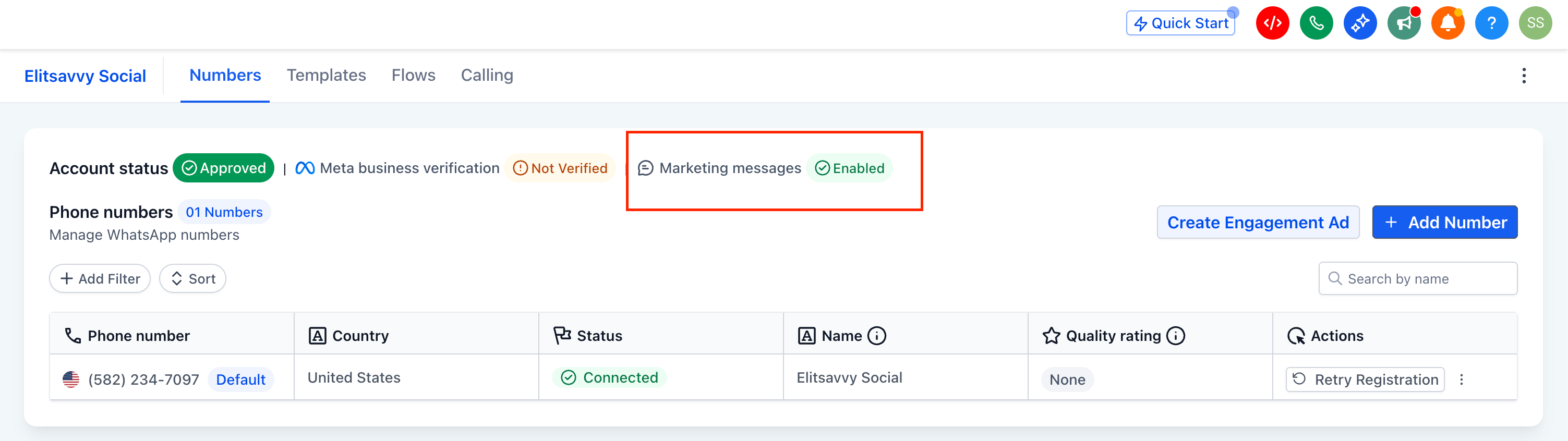The height and width of the screenshot is (441, 1568).
Task: Open the SS user avatar menu
Action: click(x=1535, y=23)
